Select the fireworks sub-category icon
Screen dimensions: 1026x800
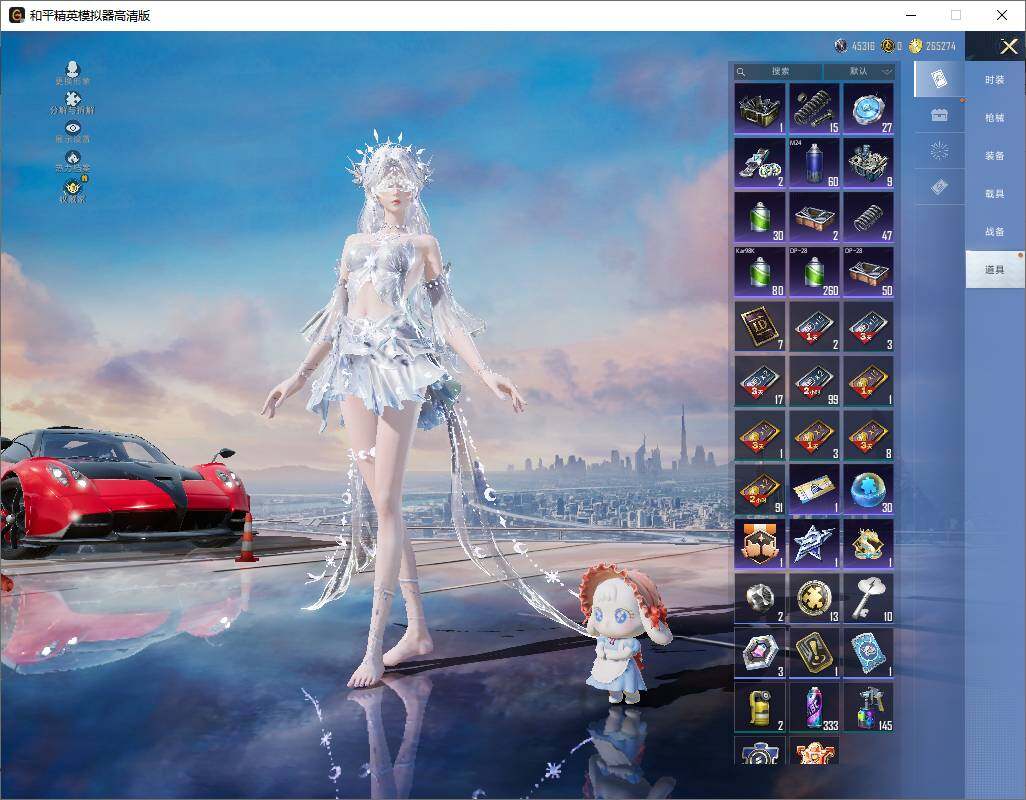(x=939, y=151)
